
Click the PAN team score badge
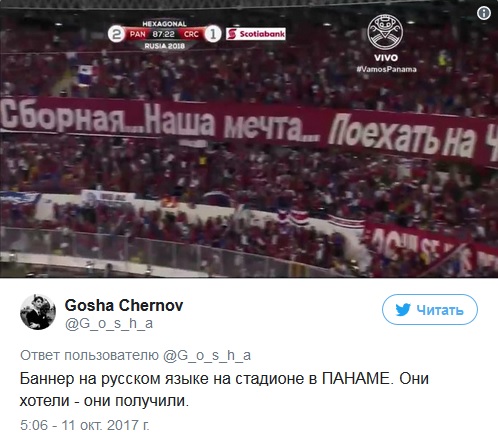tap(130, 34)
